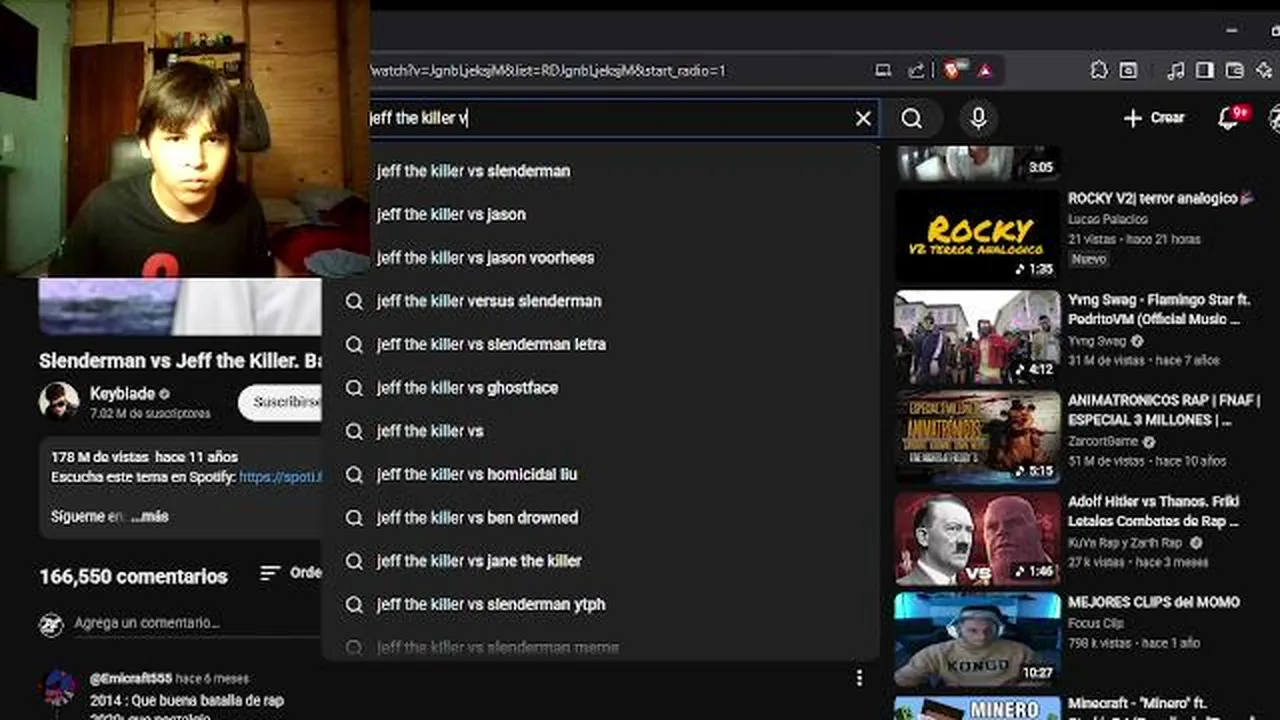Open the Spotify link in the description
The image size is (1280, 720).
coord(281,477)
